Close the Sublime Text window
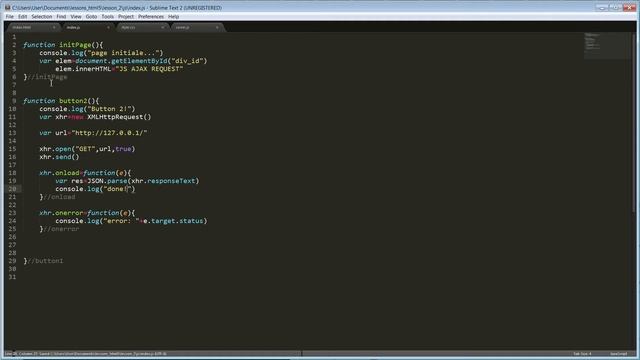640x360 pixels. 629,7
